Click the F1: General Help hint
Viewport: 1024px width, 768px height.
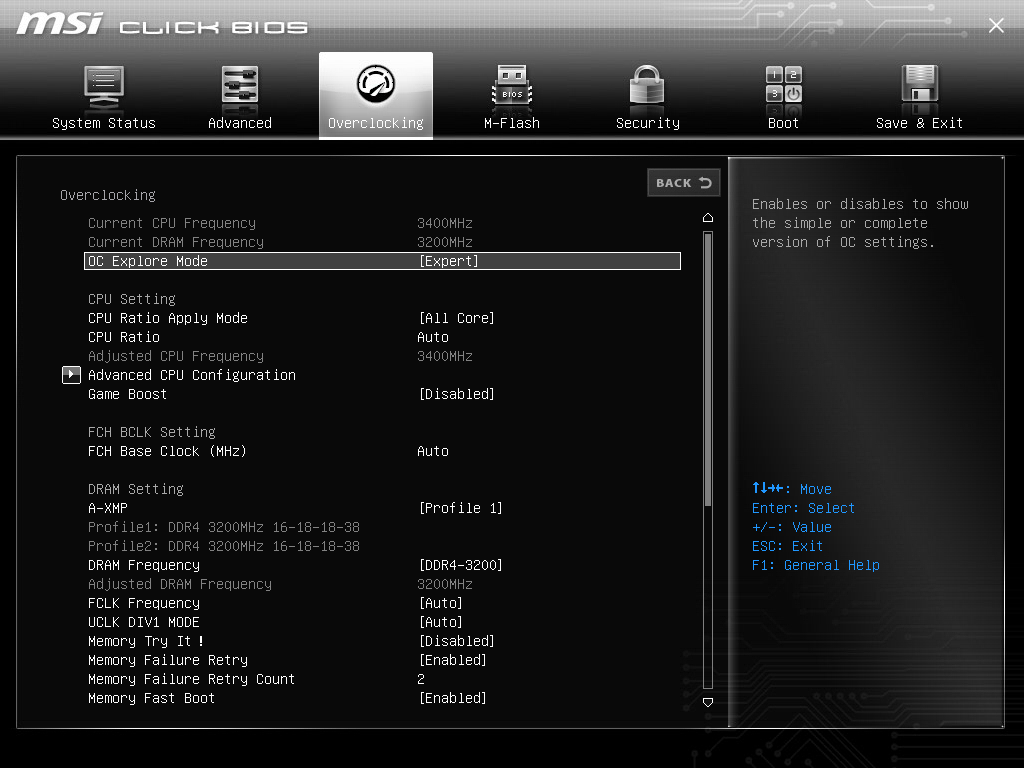tap(816, 565)
